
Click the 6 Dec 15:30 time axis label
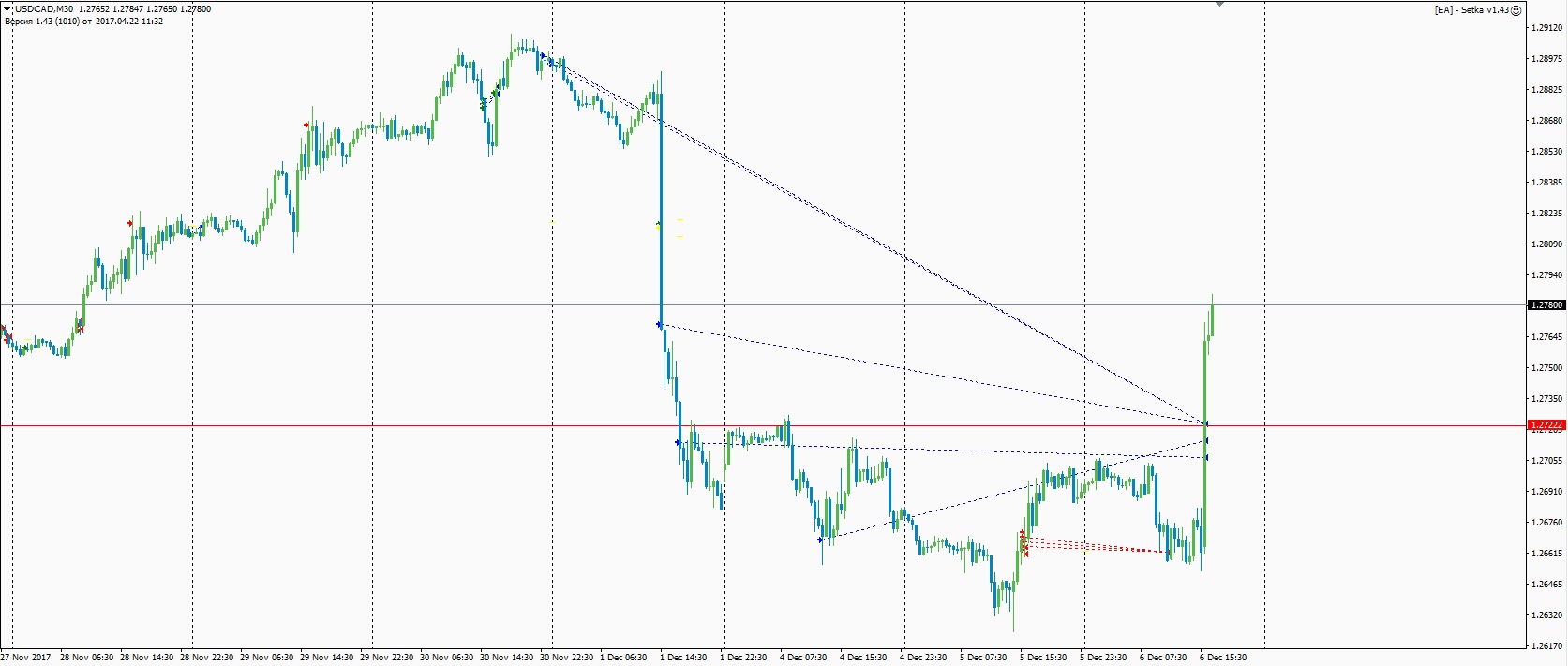click(1224, 658)
